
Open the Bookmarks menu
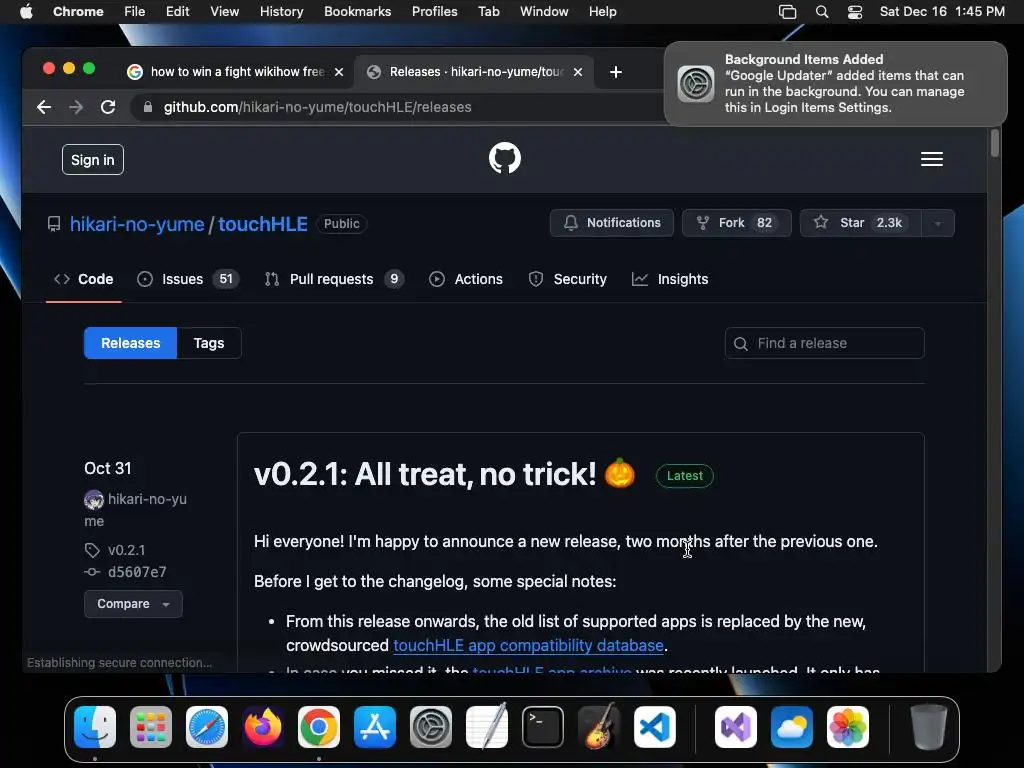click(357, 12)
